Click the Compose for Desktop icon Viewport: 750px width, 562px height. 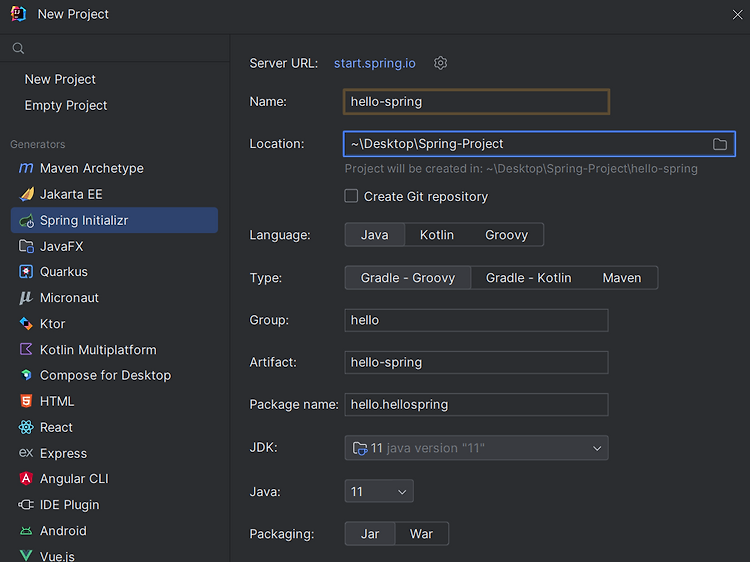26,375
